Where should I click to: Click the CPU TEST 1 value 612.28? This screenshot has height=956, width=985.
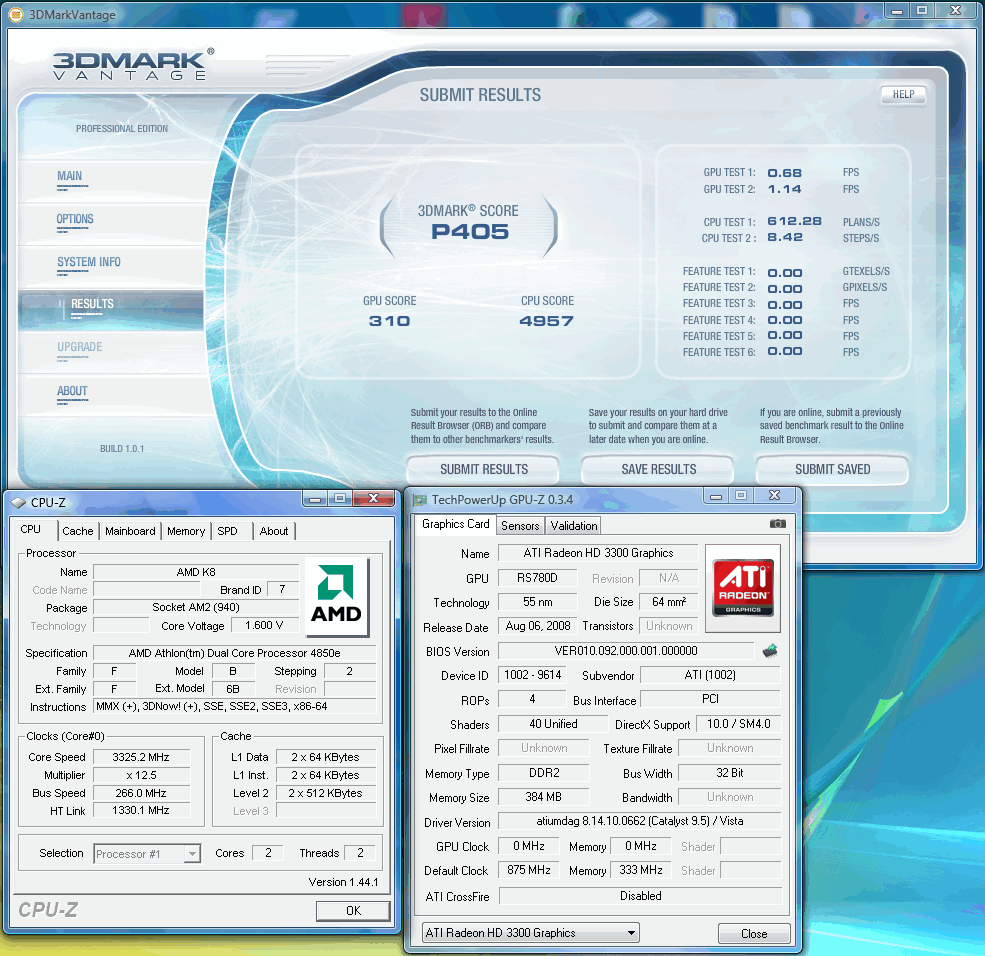click(x=794, y=221)
